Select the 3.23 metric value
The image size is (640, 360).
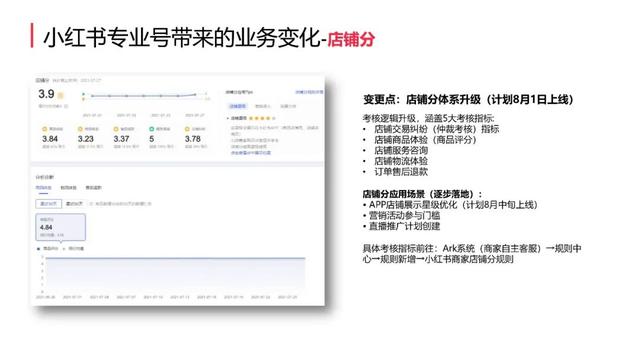(86, 139)
